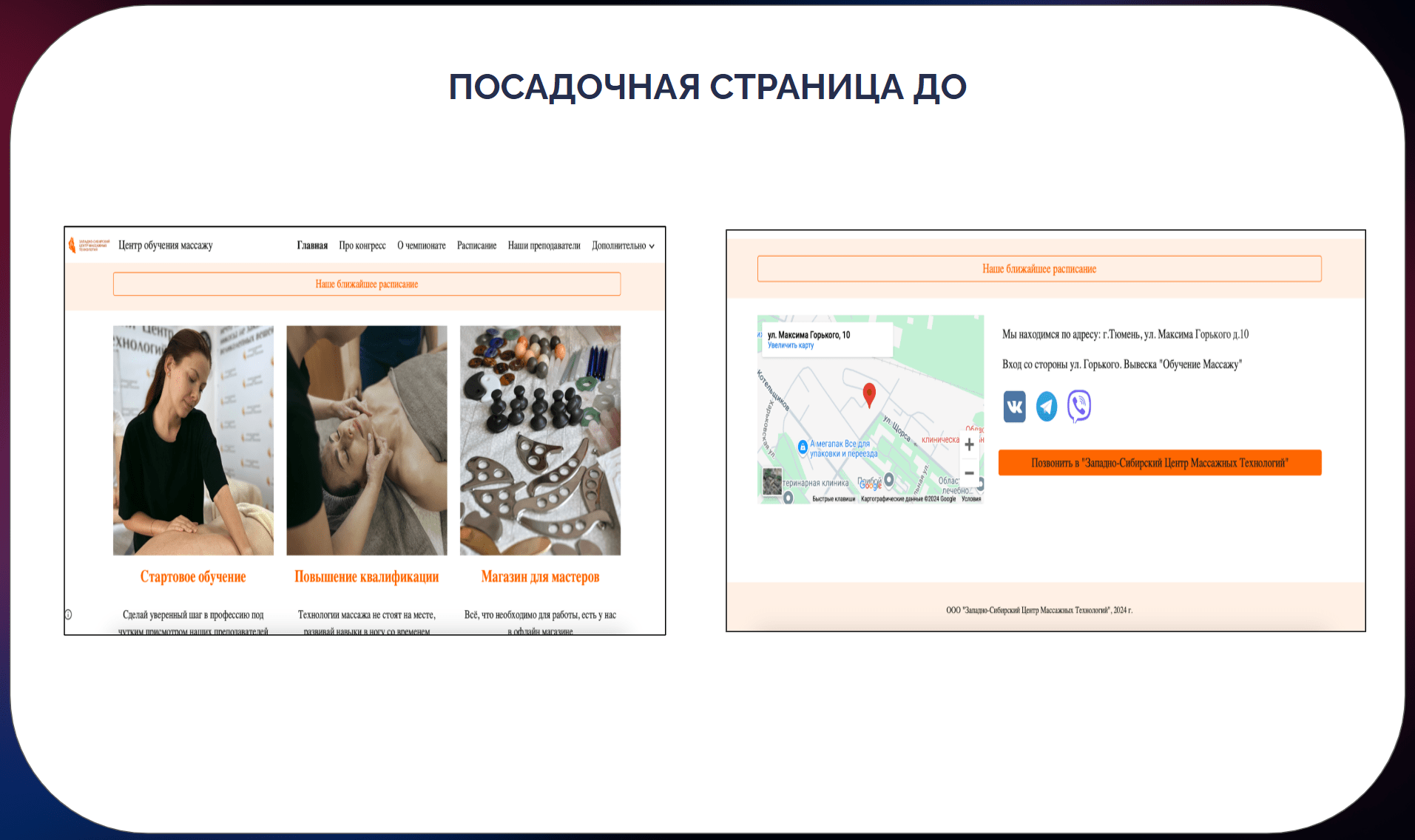
Task: Zoom out the map with minus button
Action: tap(969, 473)
